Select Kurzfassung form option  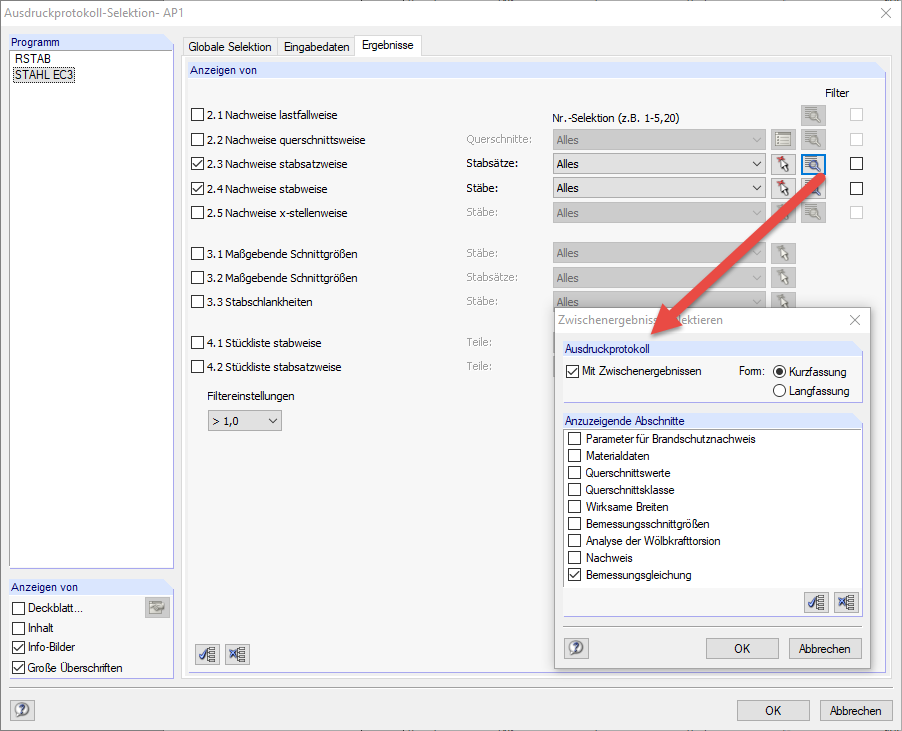tap(779, 372)
